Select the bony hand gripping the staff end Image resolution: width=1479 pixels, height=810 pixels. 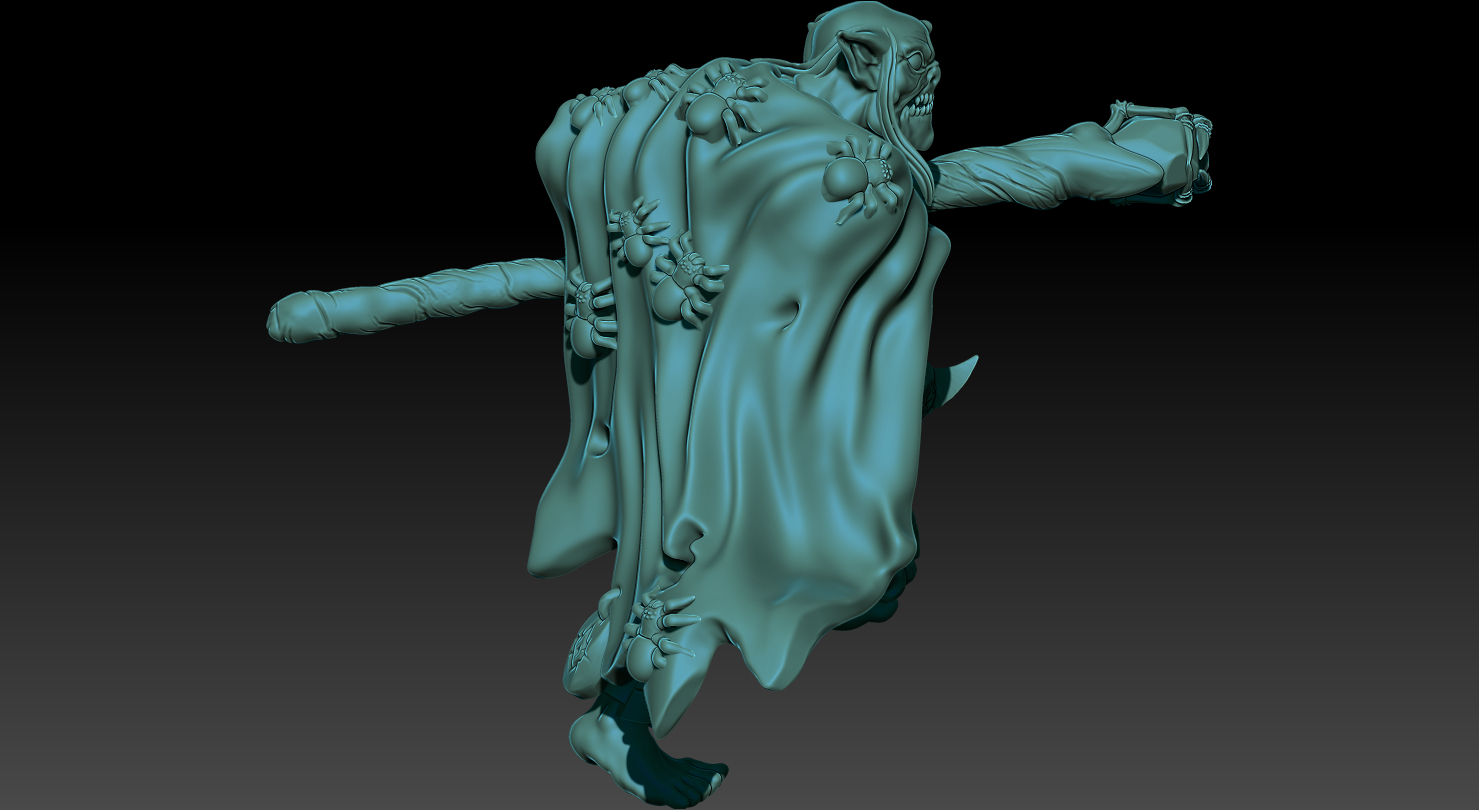coord(1180,150)
